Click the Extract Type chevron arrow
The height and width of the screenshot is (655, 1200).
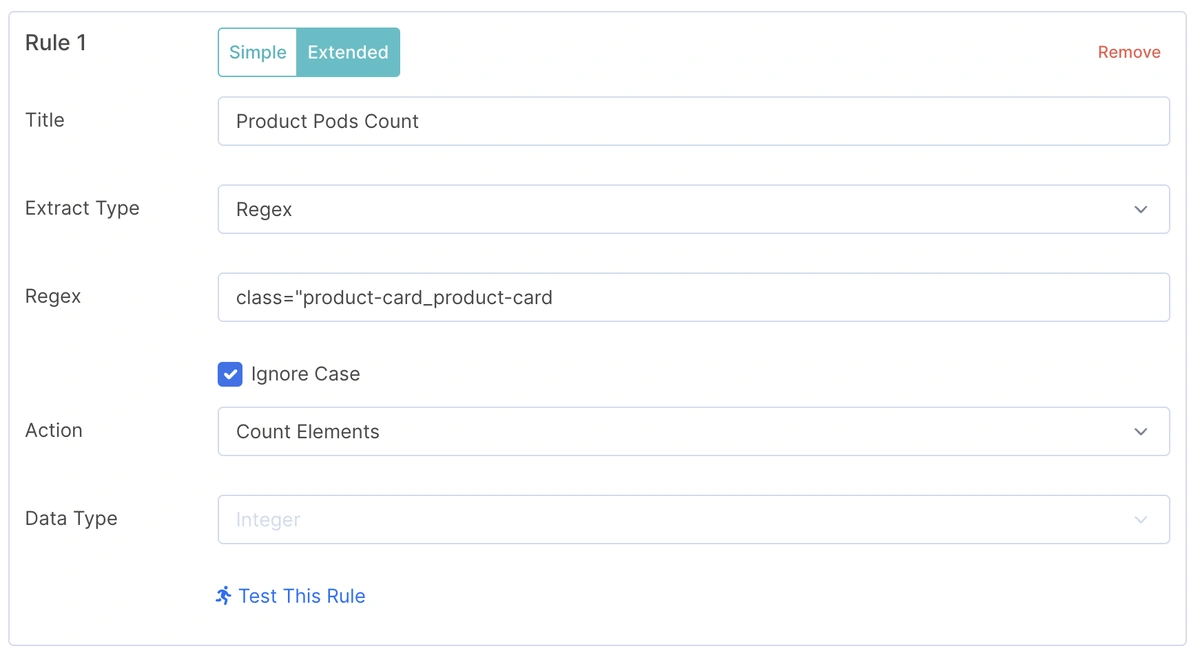pyautogui.click(x=1141, y=210)
